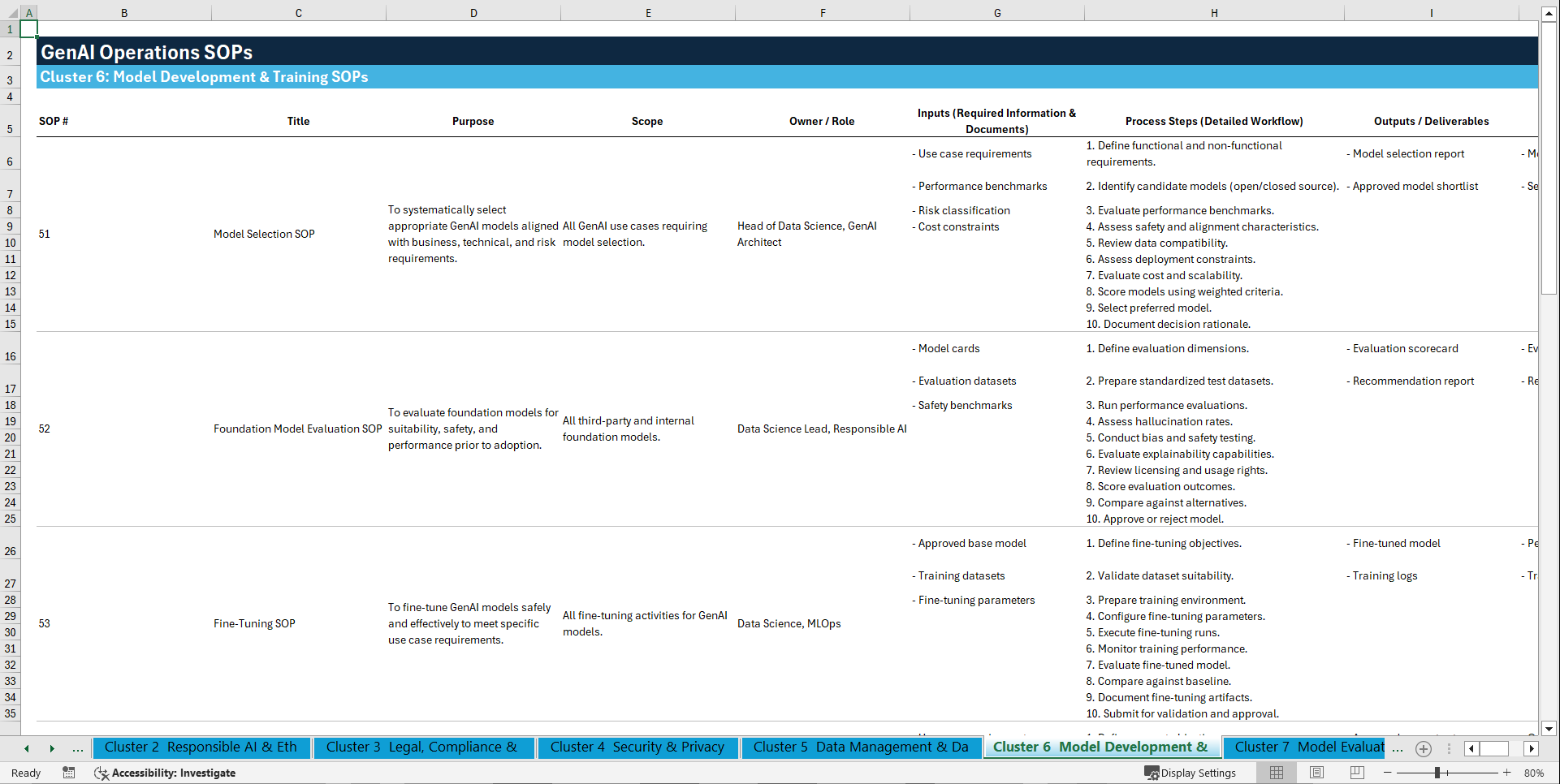Switch to Cluster 3 Legal, Compliance tab
The width and height of the screenshot is (1560, 784).
click(x=423, y=747)
